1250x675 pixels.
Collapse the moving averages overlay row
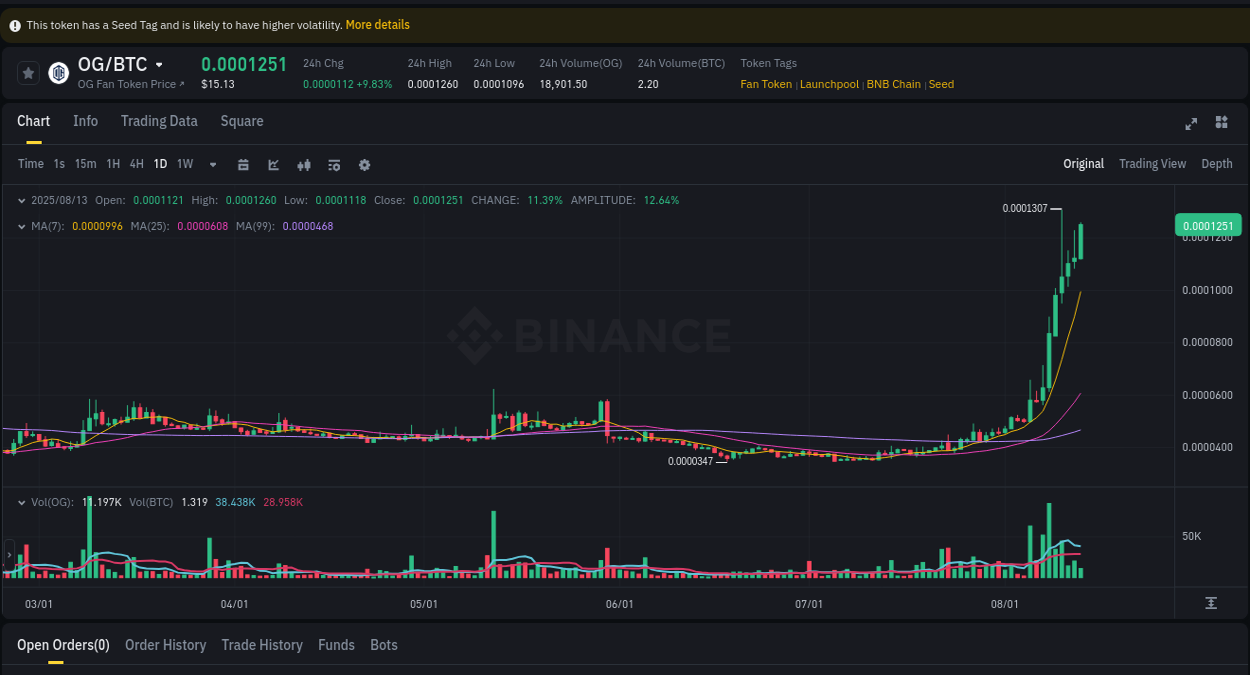22,226
